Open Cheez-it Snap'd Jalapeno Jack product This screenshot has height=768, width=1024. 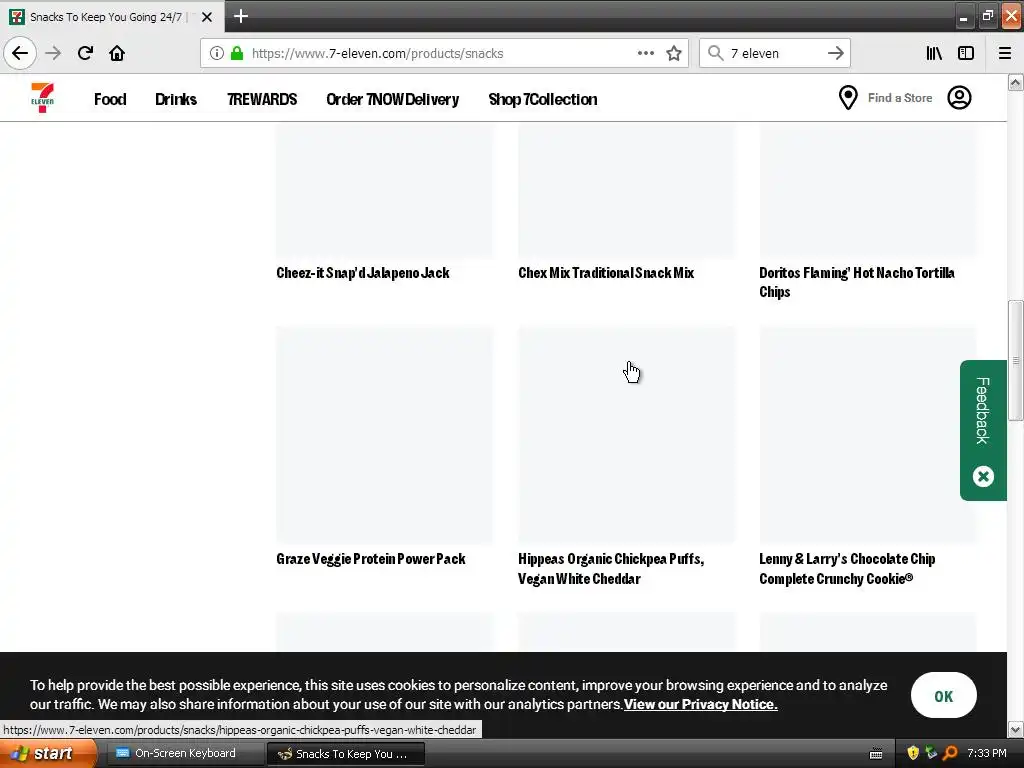(x=362, y=273)
